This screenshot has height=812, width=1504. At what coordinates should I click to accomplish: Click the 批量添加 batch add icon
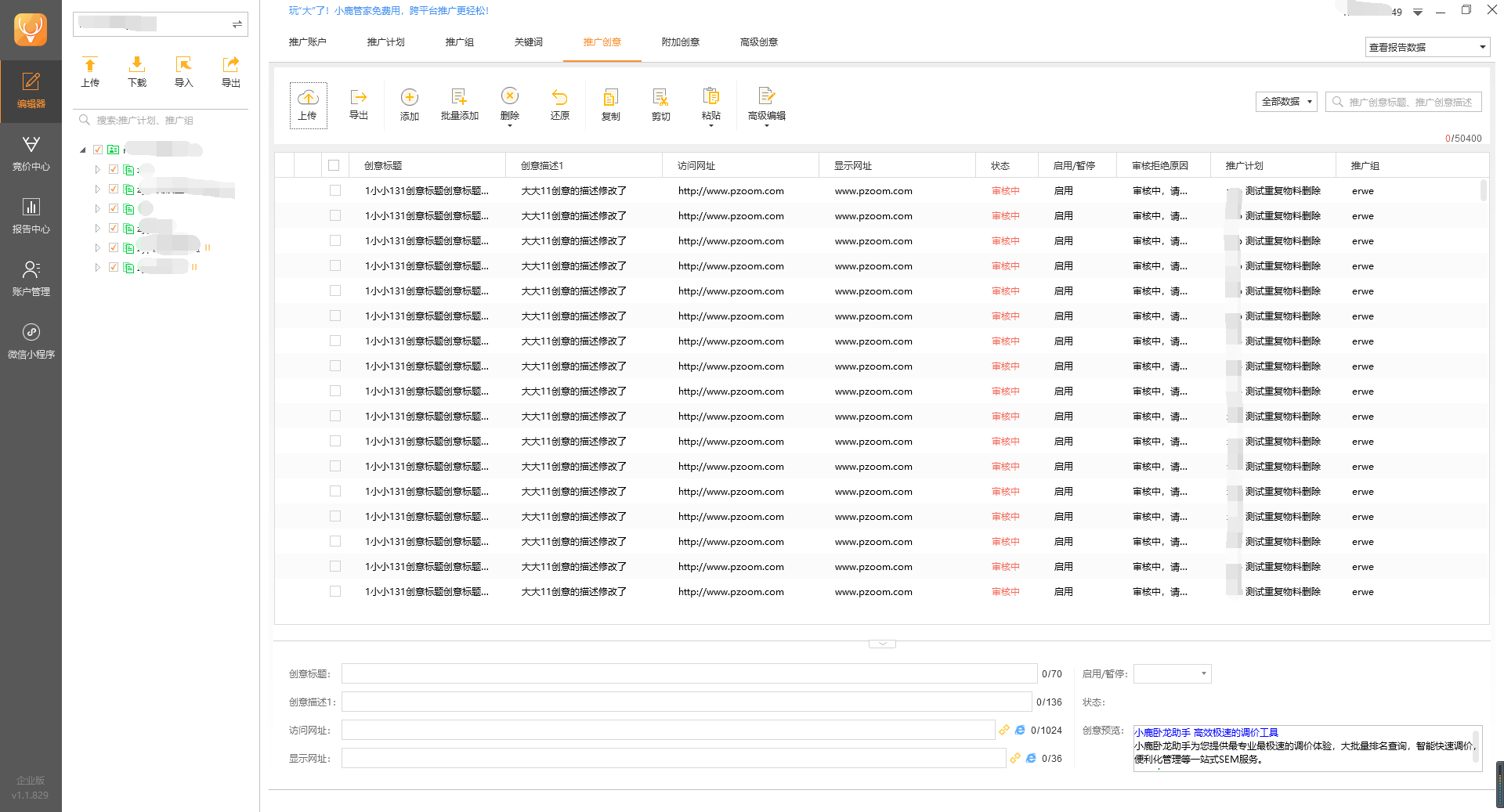tap(459, 97)
